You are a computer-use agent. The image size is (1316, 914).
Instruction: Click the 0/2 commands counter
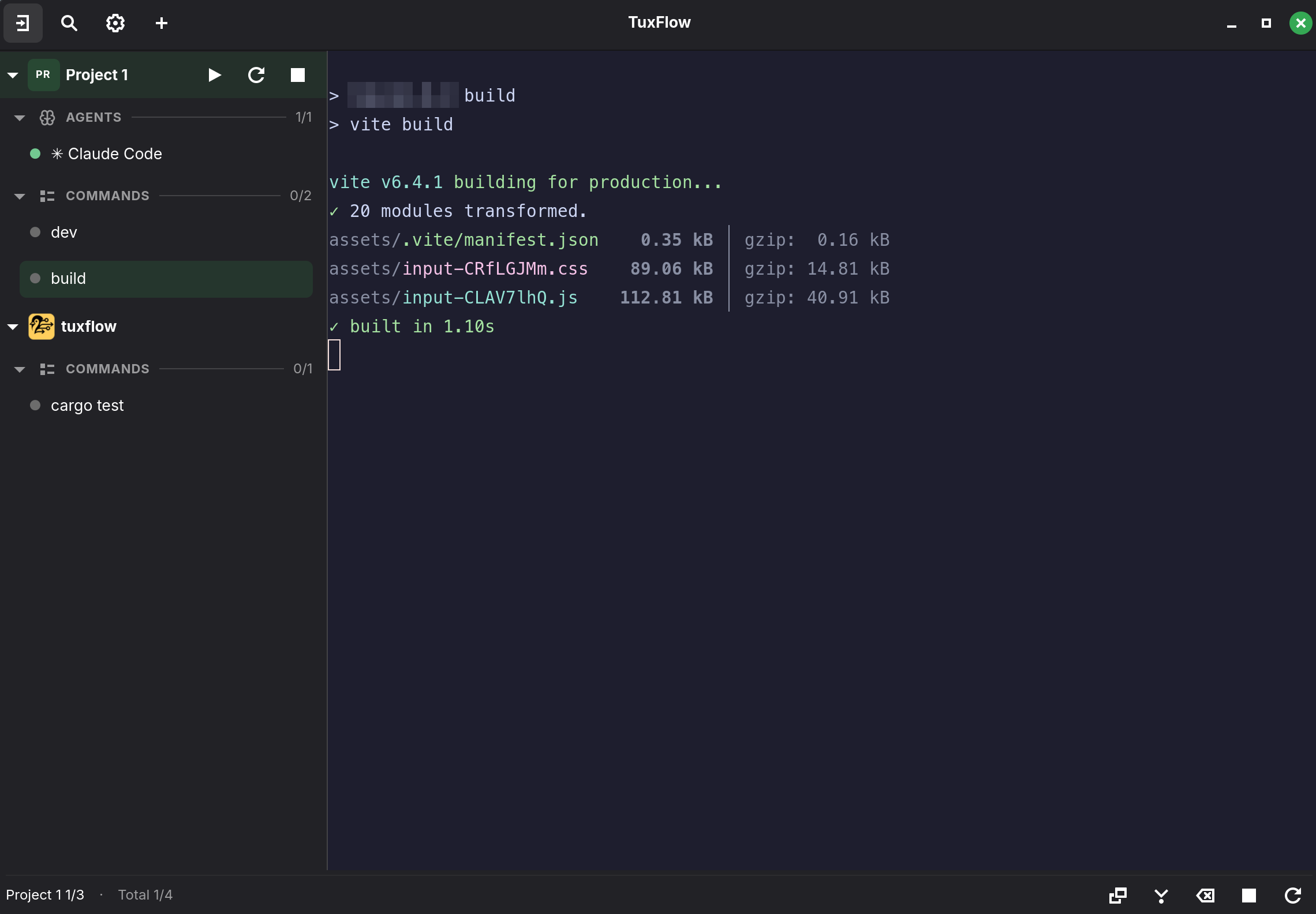coord(301,196)
